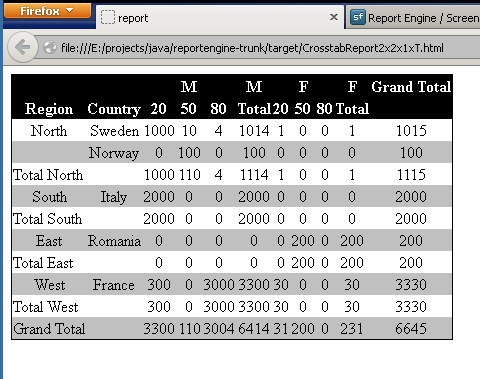This screenshot has height=379, width=481.
Task: Select the France country cell
Action: pos(114,285)
